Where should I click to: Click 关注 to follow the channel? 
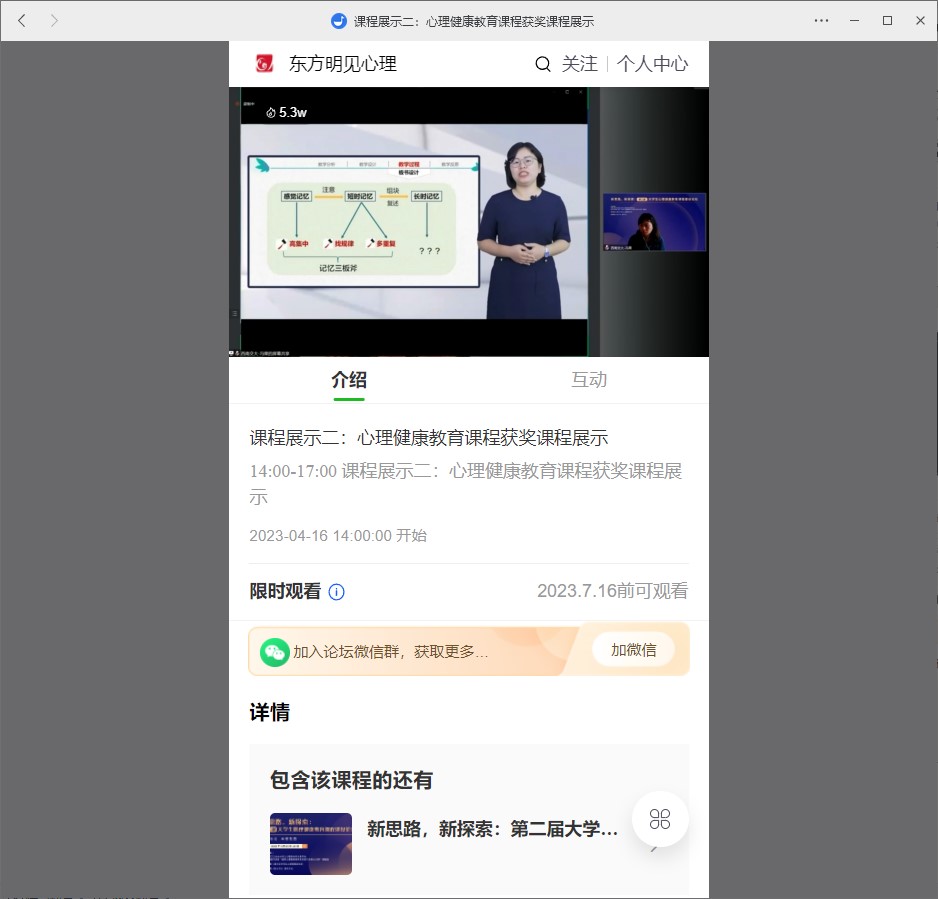point(580,64)
